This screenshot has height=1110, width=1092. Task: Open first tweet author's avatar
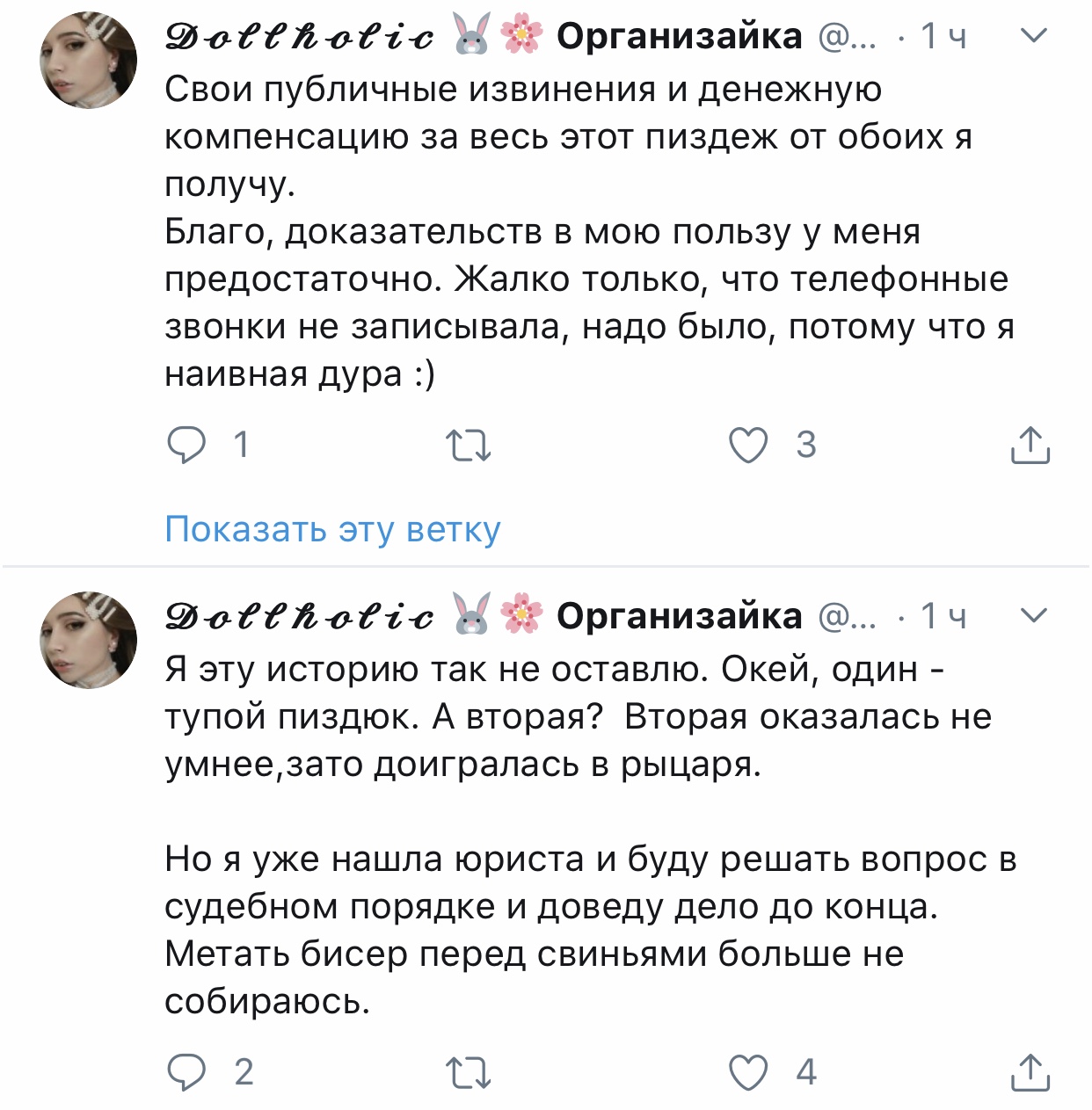coord(89,61)
